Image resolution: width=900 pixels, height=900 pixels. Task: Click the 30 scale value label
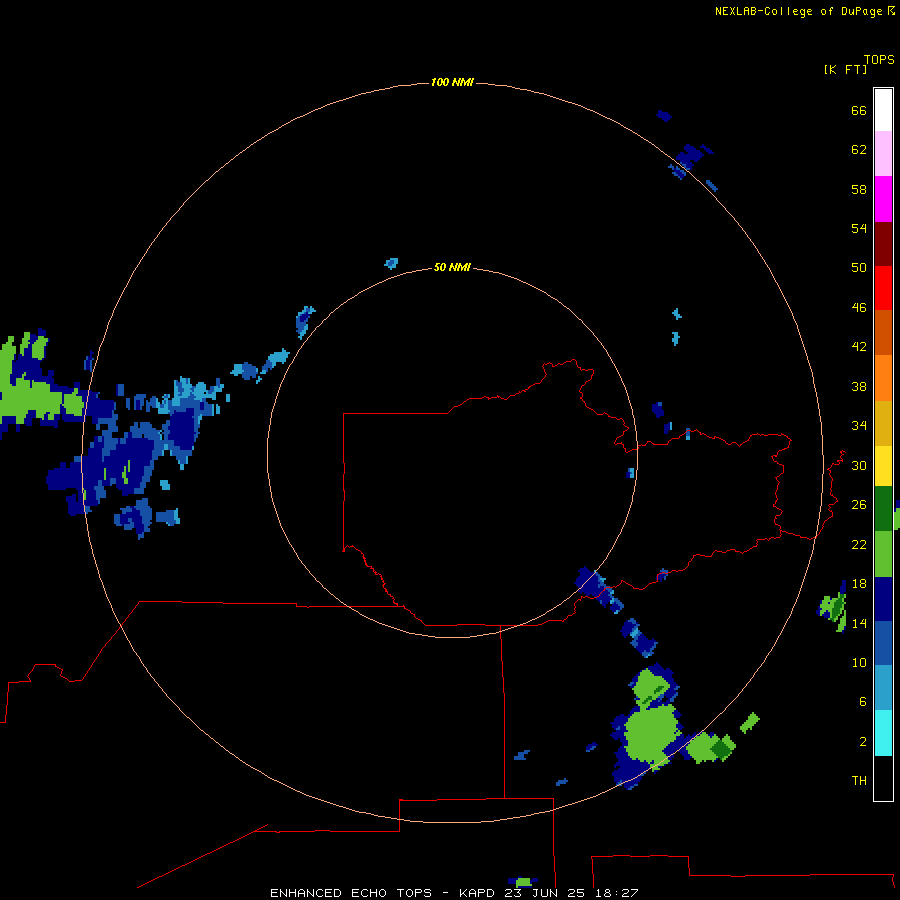[x=859, y=465]
